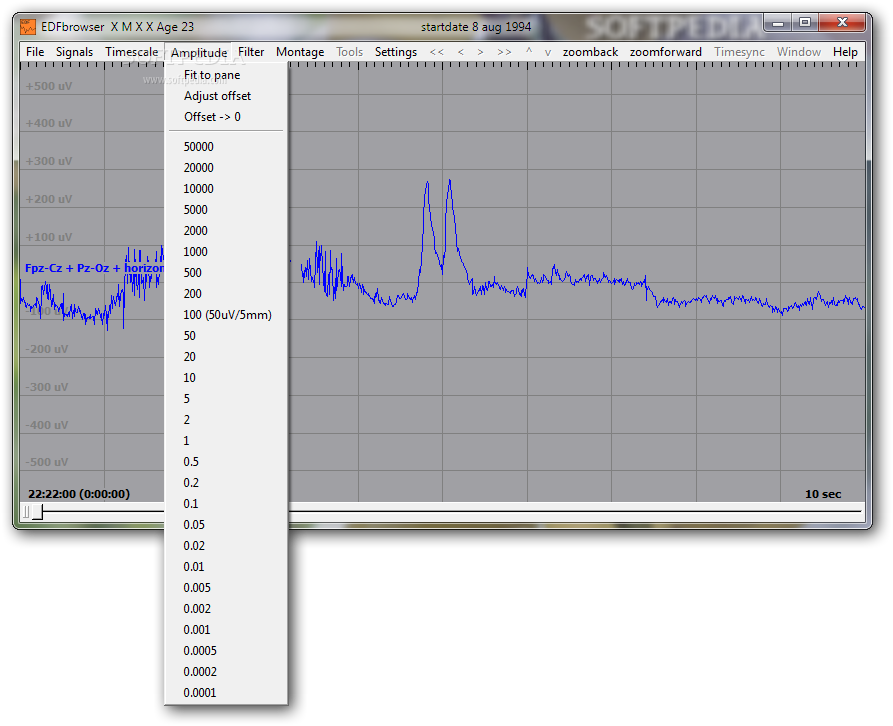Close the EDFbrowser window
The height and width of the screenshot is (726, 893).
pos(842,23)
